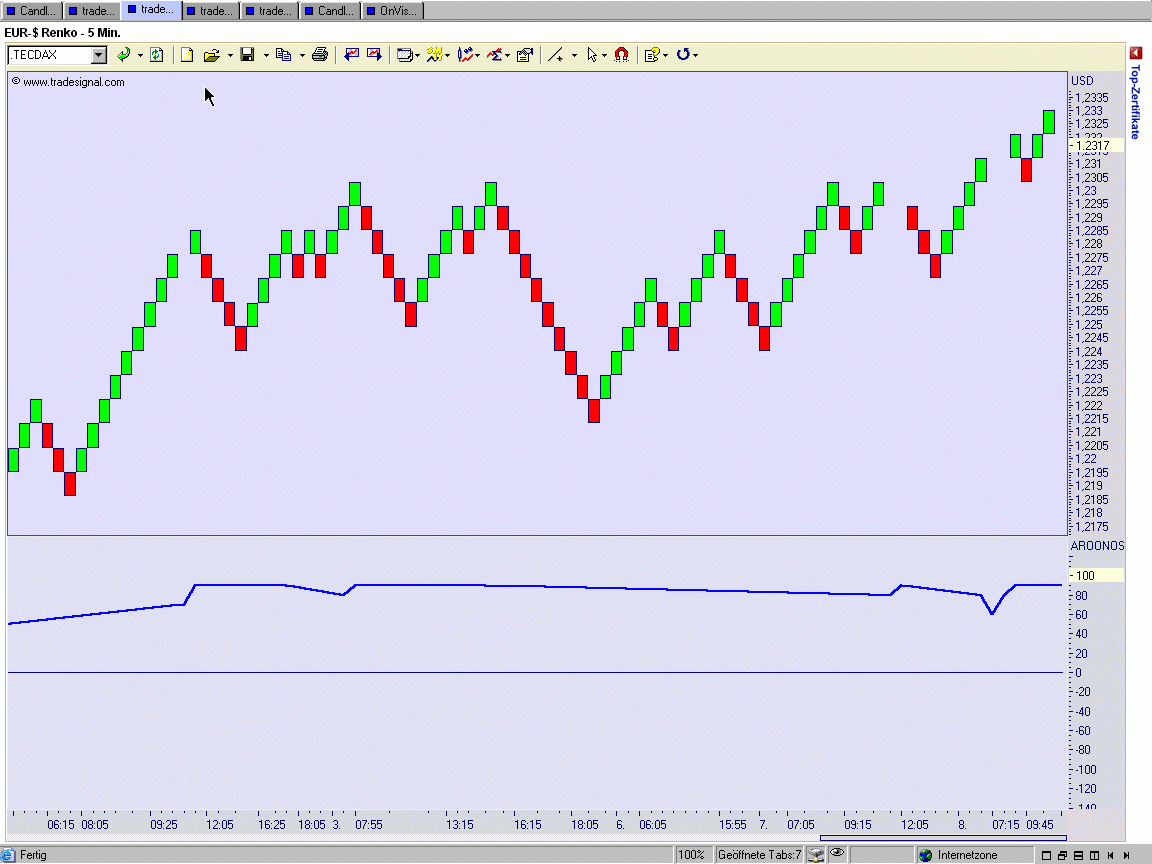Toggle the eye icon in the status bar
This screenshot has height=864, width=1152.
(x=837, y=854)
